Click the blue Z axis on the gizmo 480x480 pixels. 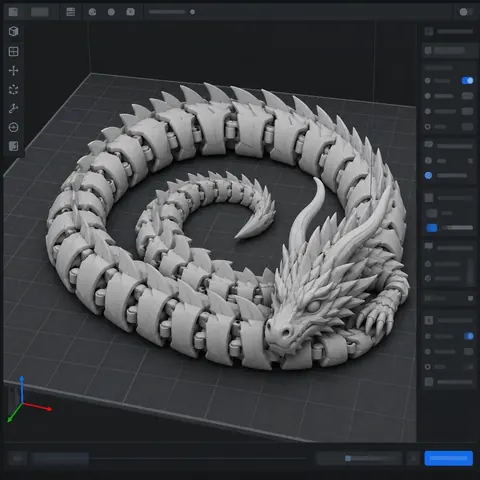[22, 389]
